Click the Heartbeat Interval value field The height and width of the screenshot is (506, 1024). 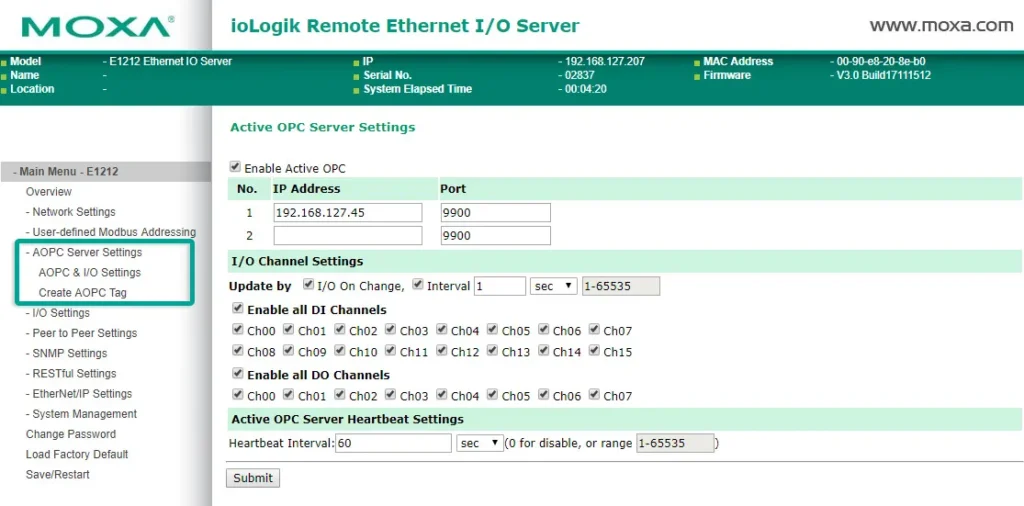(394, 443)
